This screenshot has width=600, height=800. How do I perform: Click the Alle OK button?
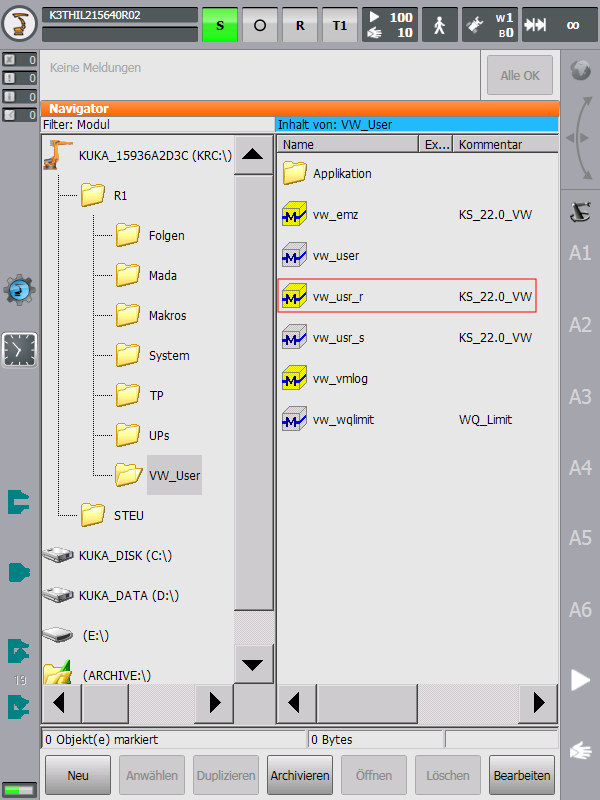click(520, 76)
